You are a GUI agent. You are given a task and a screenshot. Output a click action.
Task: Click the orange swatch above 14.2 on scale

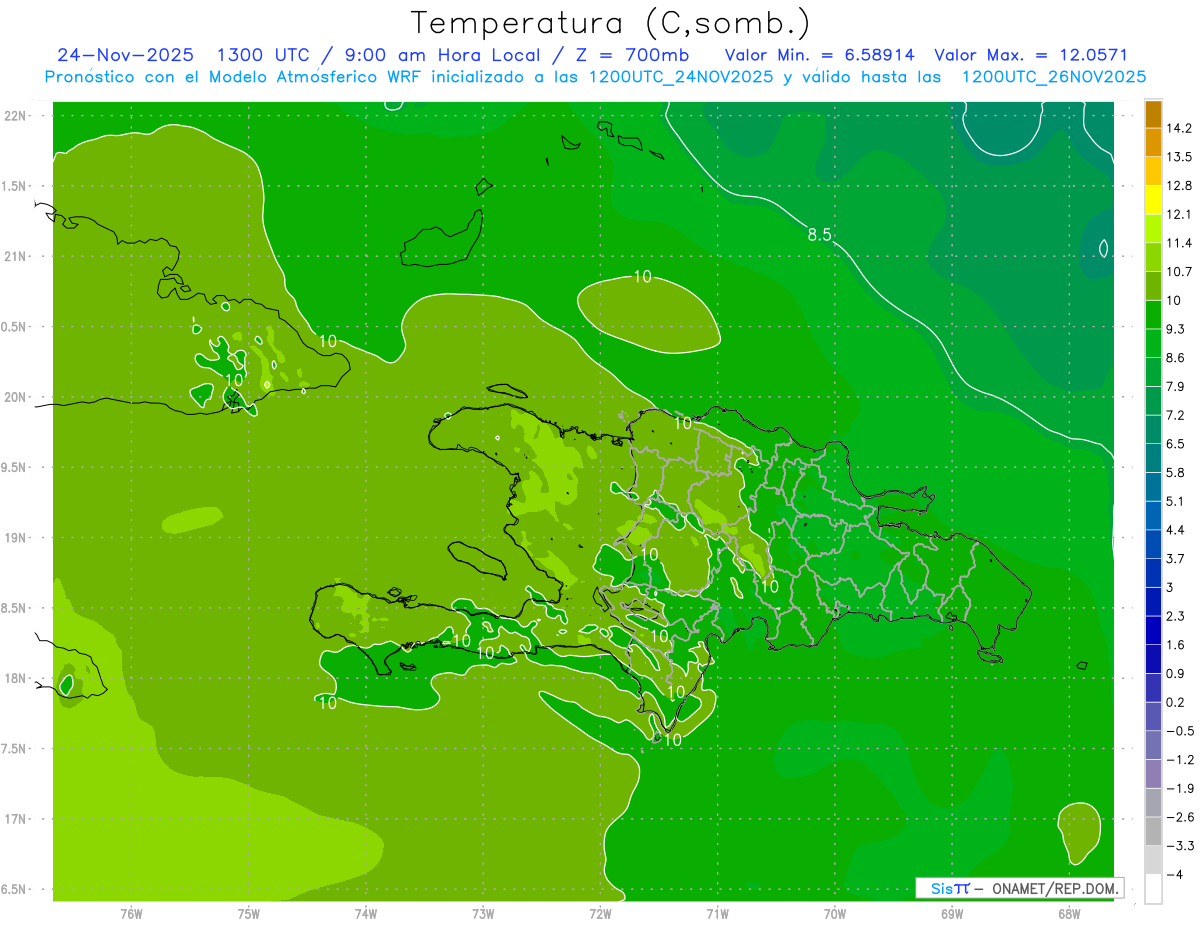coord(1153,114)
